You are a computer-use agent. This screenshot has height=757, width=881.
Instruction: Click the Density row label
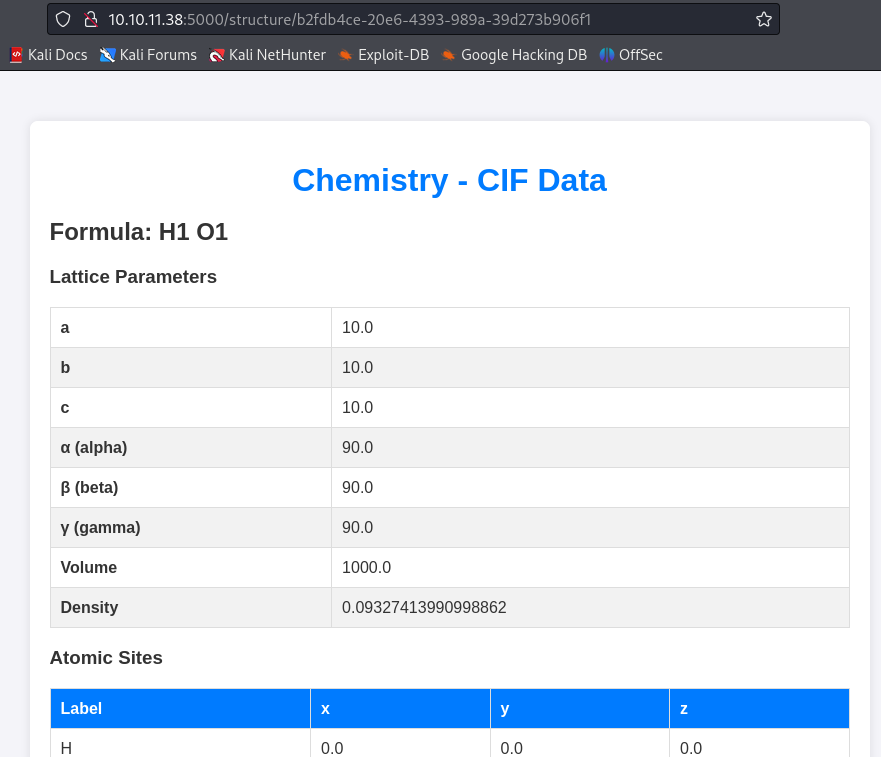tap(89, 608)
